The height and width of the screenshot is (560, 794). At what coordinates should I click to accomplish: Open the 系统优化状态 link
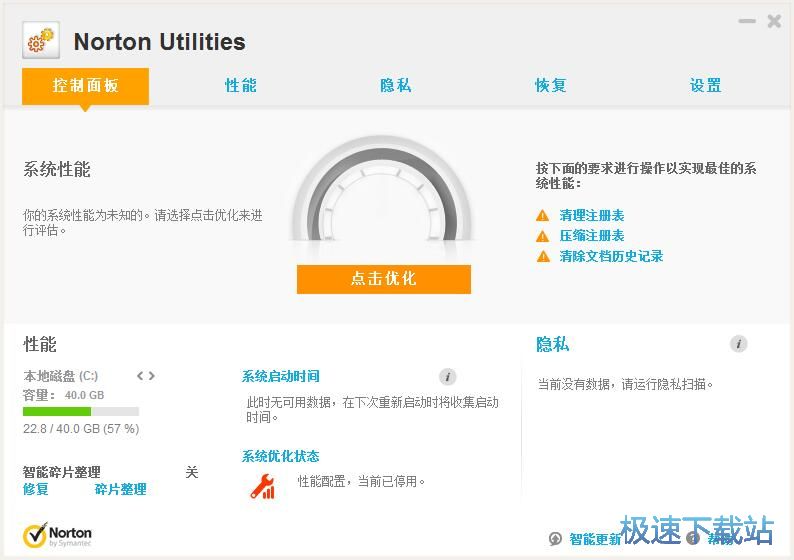click(281, 456)
